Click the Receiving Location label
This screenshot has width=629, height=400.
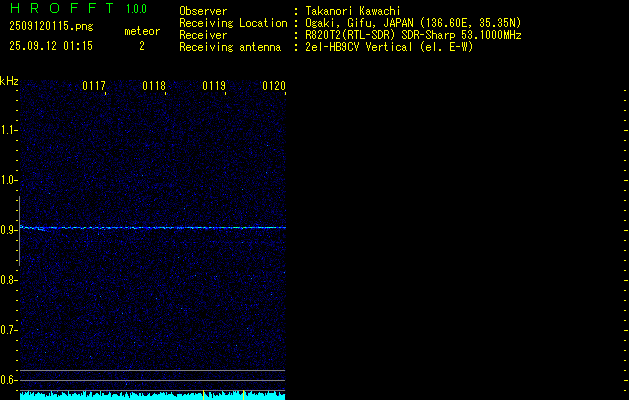233,23
